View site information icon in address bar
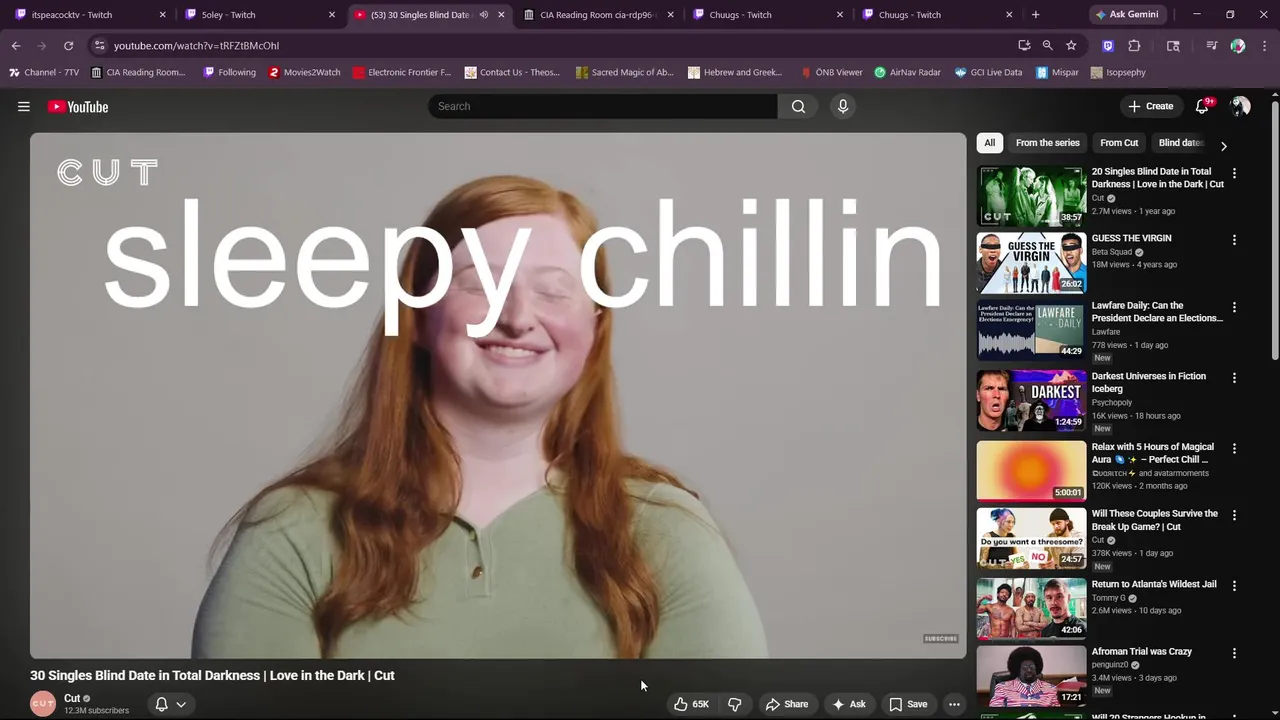This screenshot has width=1280, height=720. 98,45
